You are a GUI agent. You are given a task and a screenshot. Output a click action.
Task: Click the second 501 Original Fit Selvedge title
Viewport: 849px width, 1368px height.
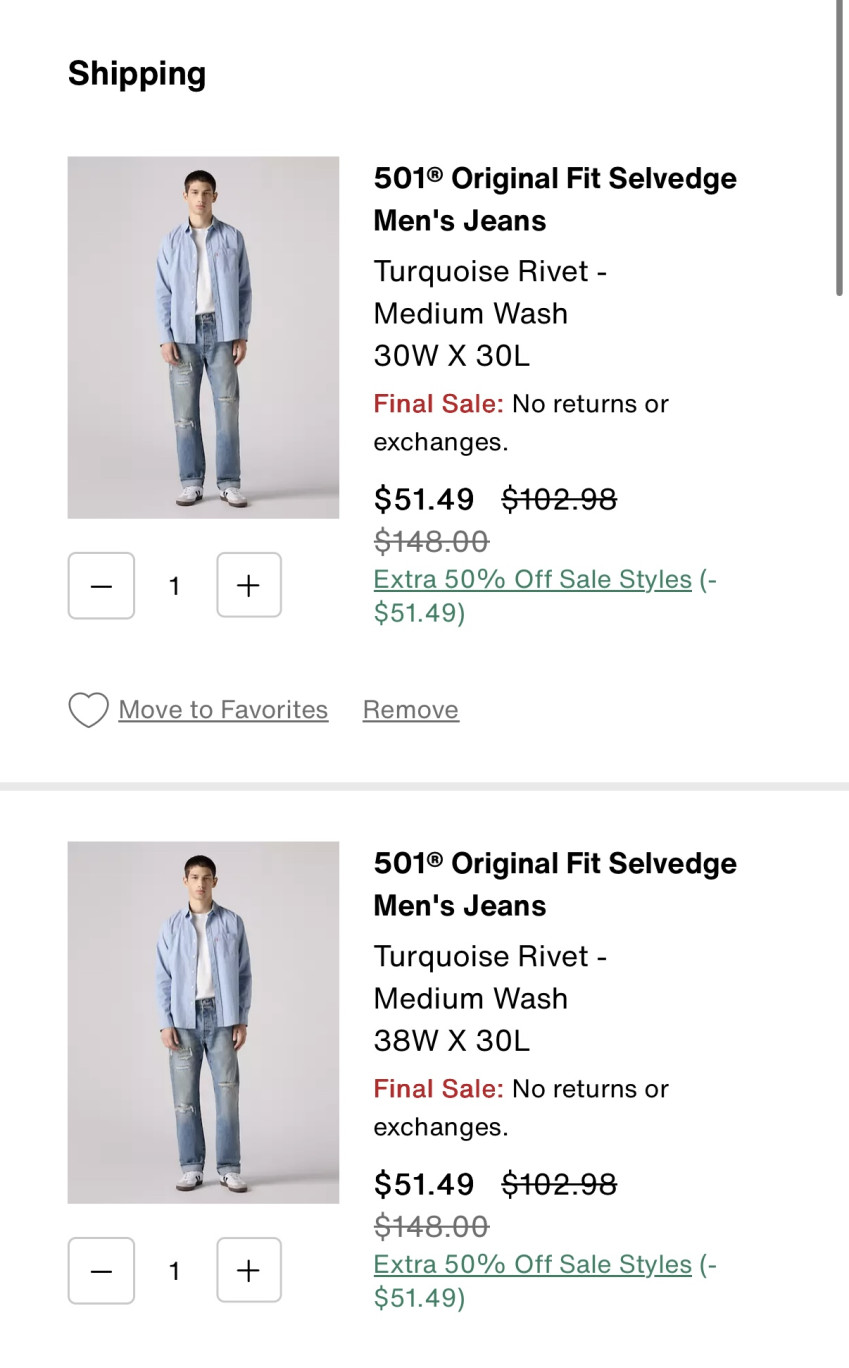tap(554, 884)
